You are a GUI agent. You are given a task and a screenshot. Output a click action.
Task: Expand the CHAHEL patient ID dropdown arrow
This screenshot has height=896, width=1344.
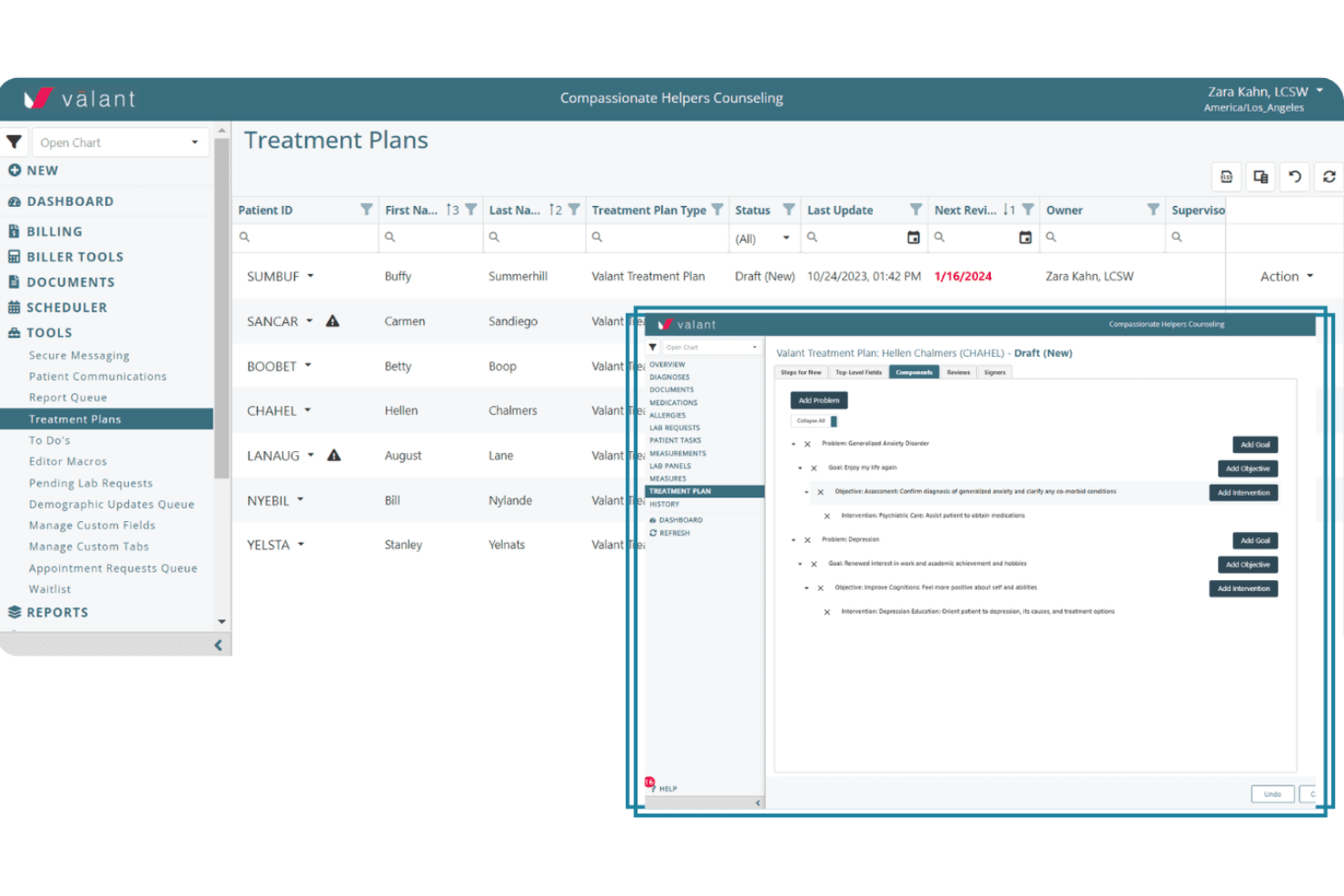310,410
